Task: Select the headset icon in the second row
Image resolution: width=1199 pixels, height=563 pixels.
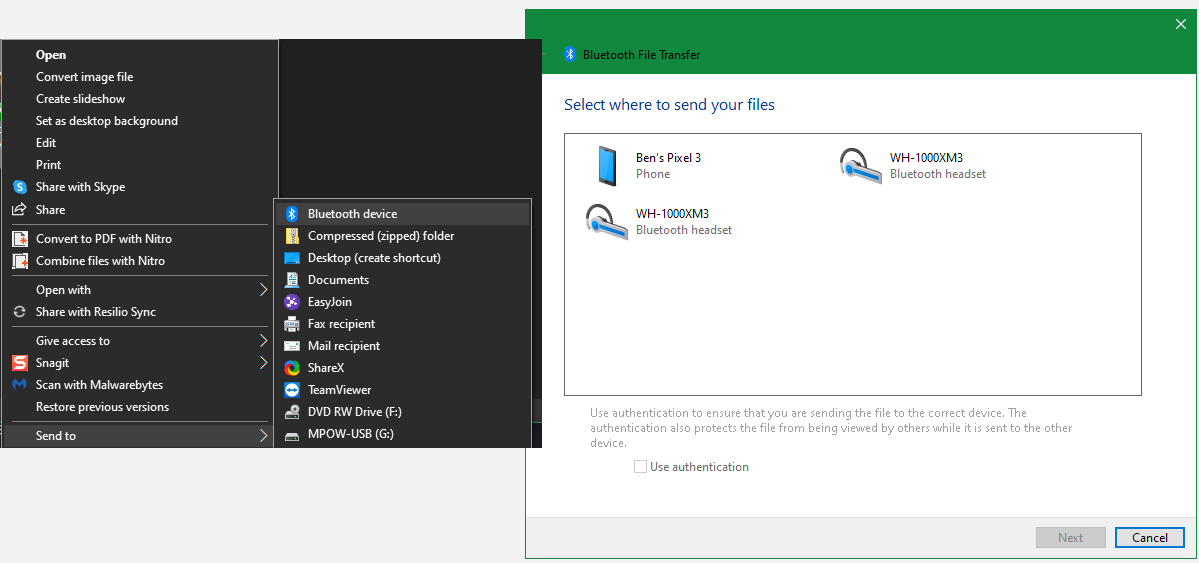Action: pos(607,222)
